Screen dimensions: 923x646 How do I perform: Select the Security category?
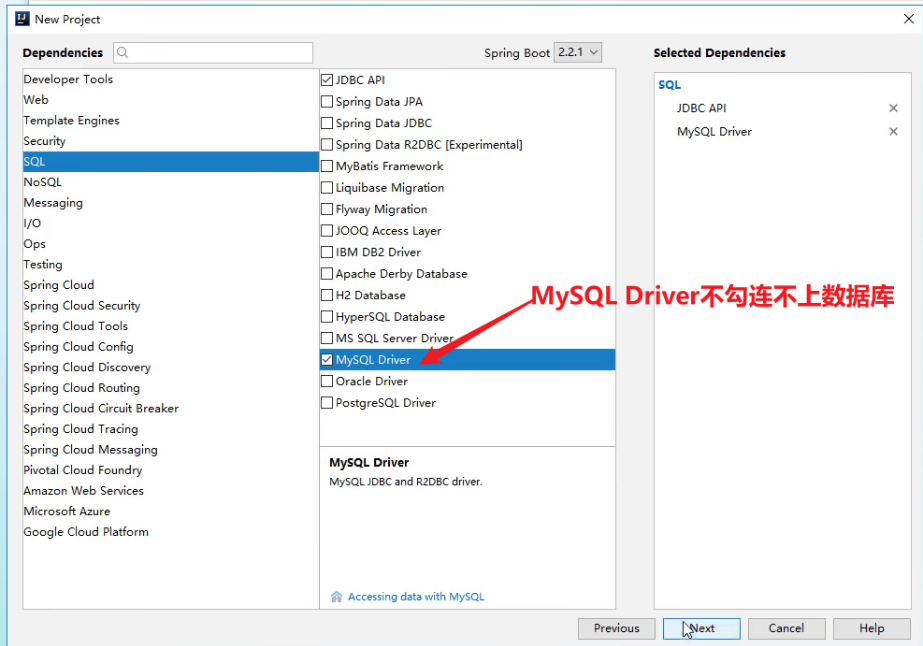[171, 141]
